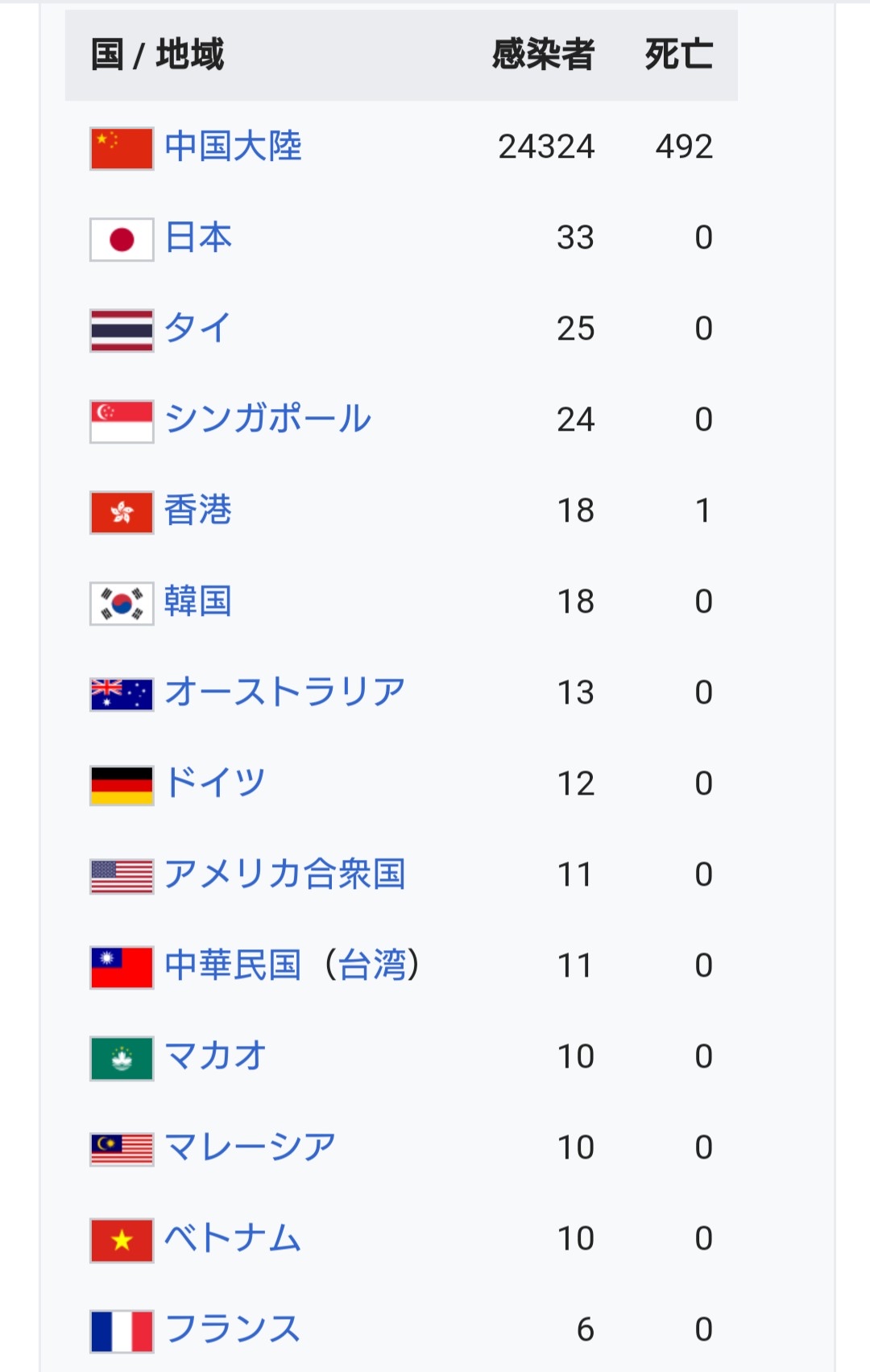
Task: Click the German flag icon
Action: 122,786
